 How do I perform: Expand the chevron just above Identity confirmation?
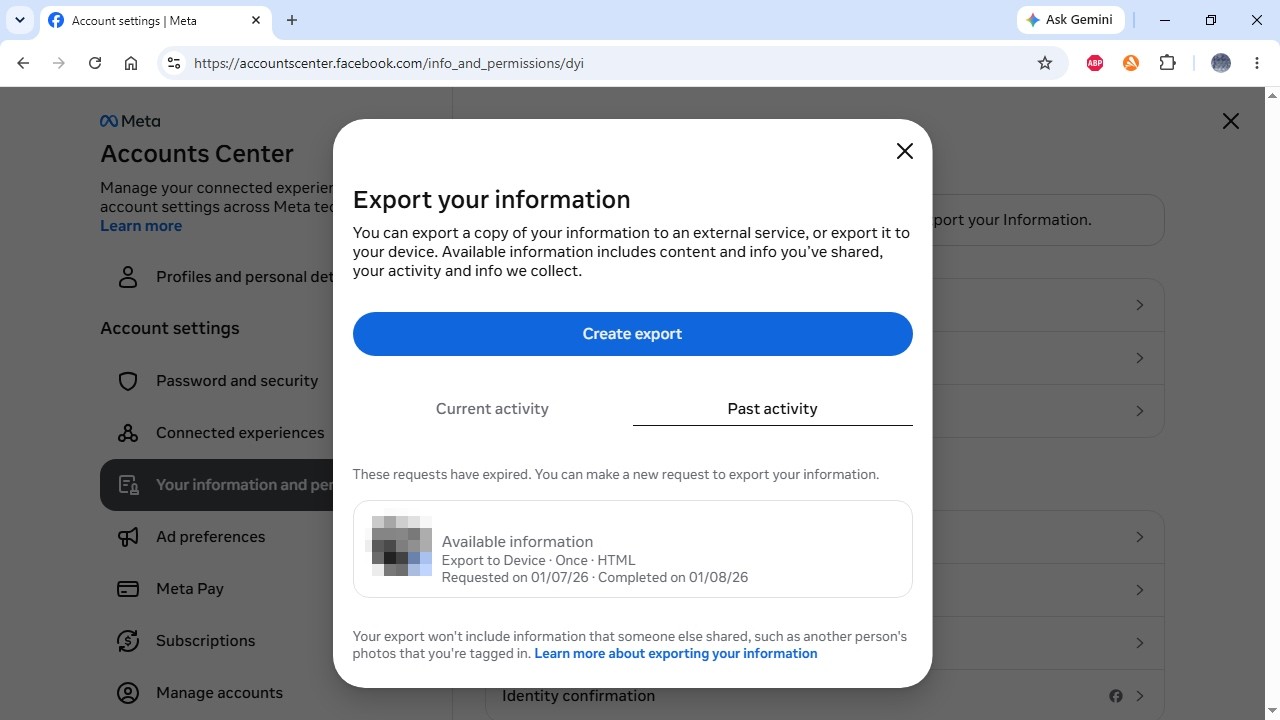tap(1139, 643)
